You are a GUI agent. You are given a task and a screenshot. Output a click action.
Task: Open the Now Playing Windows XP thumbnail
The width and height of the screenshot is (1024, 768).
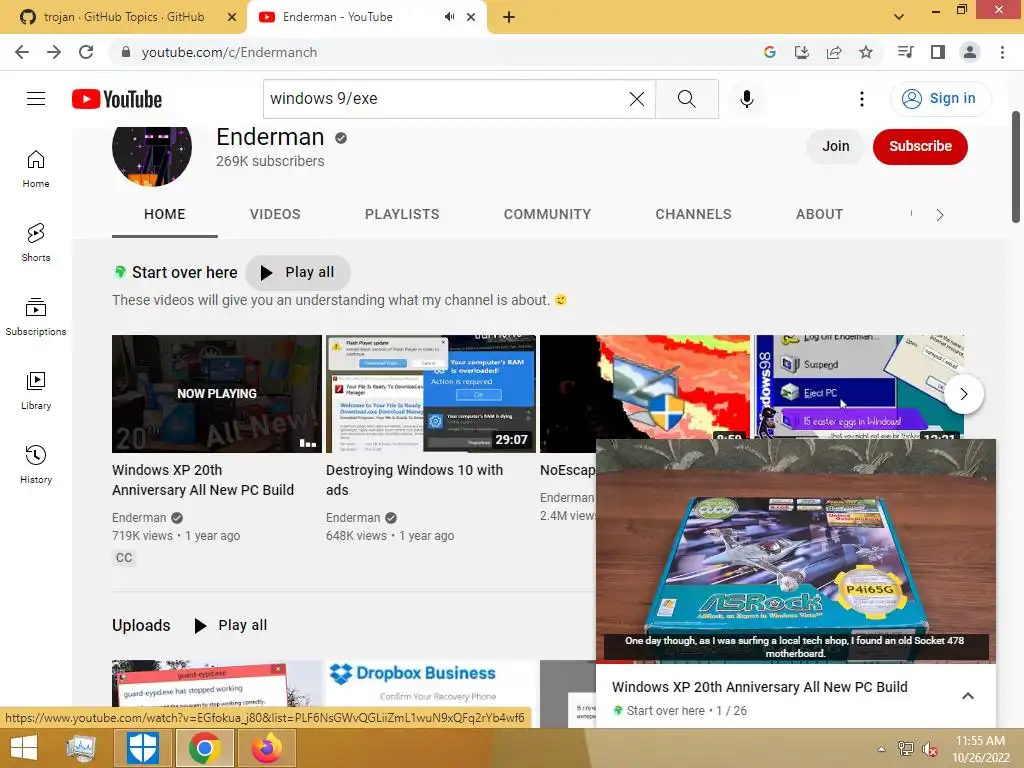click(217, 394)
